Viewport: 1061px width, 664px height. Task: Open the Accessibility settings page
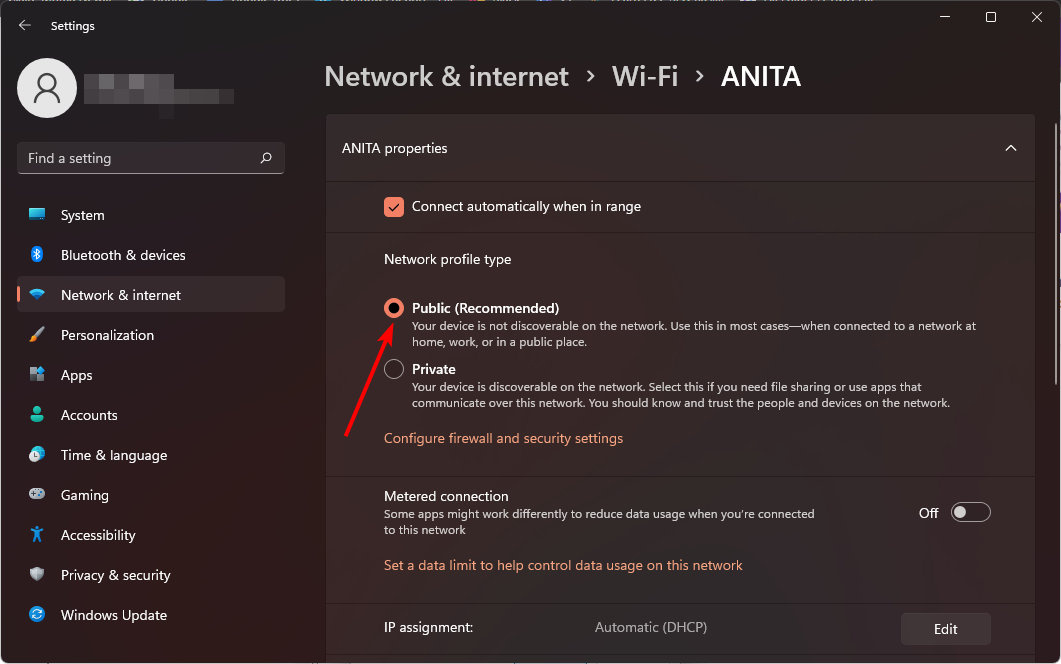[x=98, y=535]
